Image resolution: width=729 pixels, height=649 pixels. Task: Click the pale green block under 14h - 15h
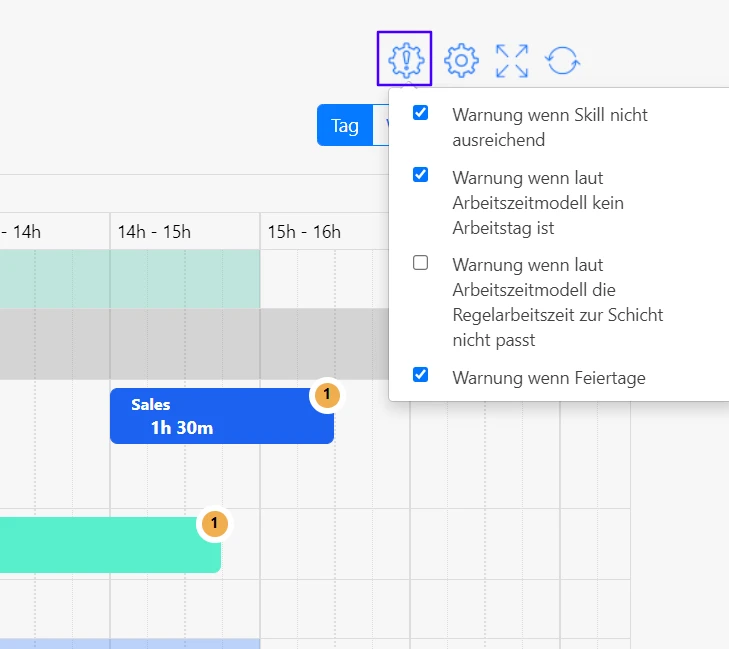click(184, 279)
